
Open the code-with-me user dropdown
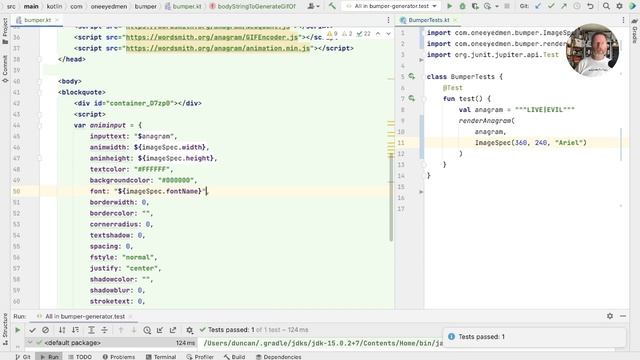[313, 6]
